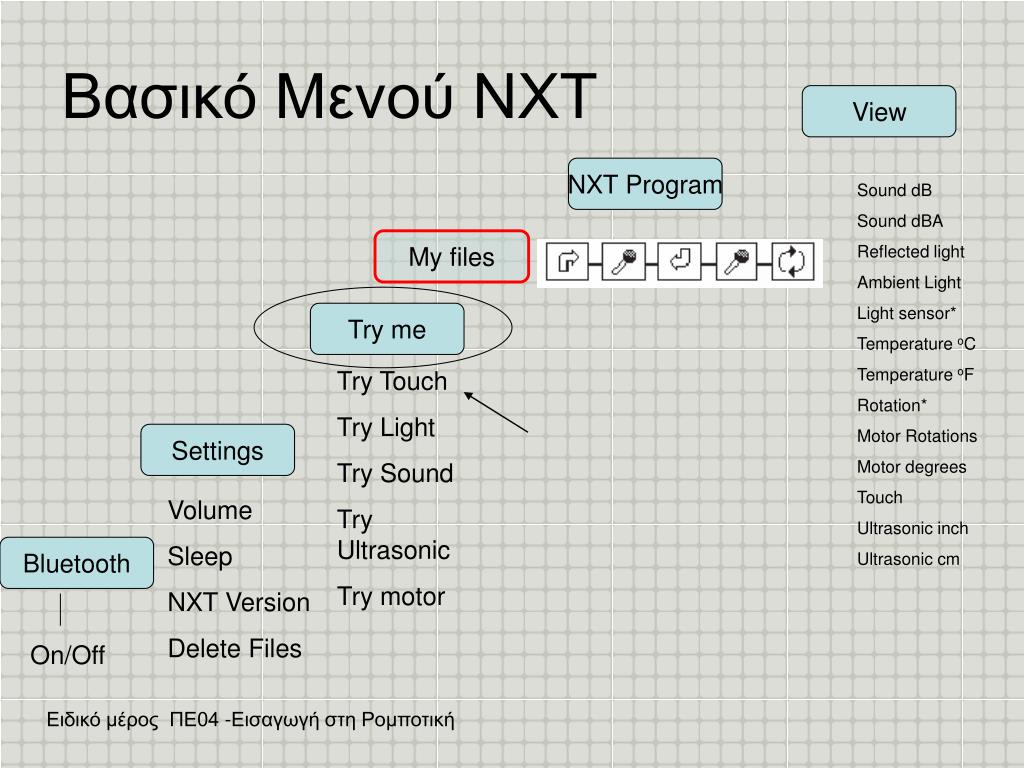The image size is (1024, 768).
Task: Open the Bluetooth box
Action: pos(77,563)
